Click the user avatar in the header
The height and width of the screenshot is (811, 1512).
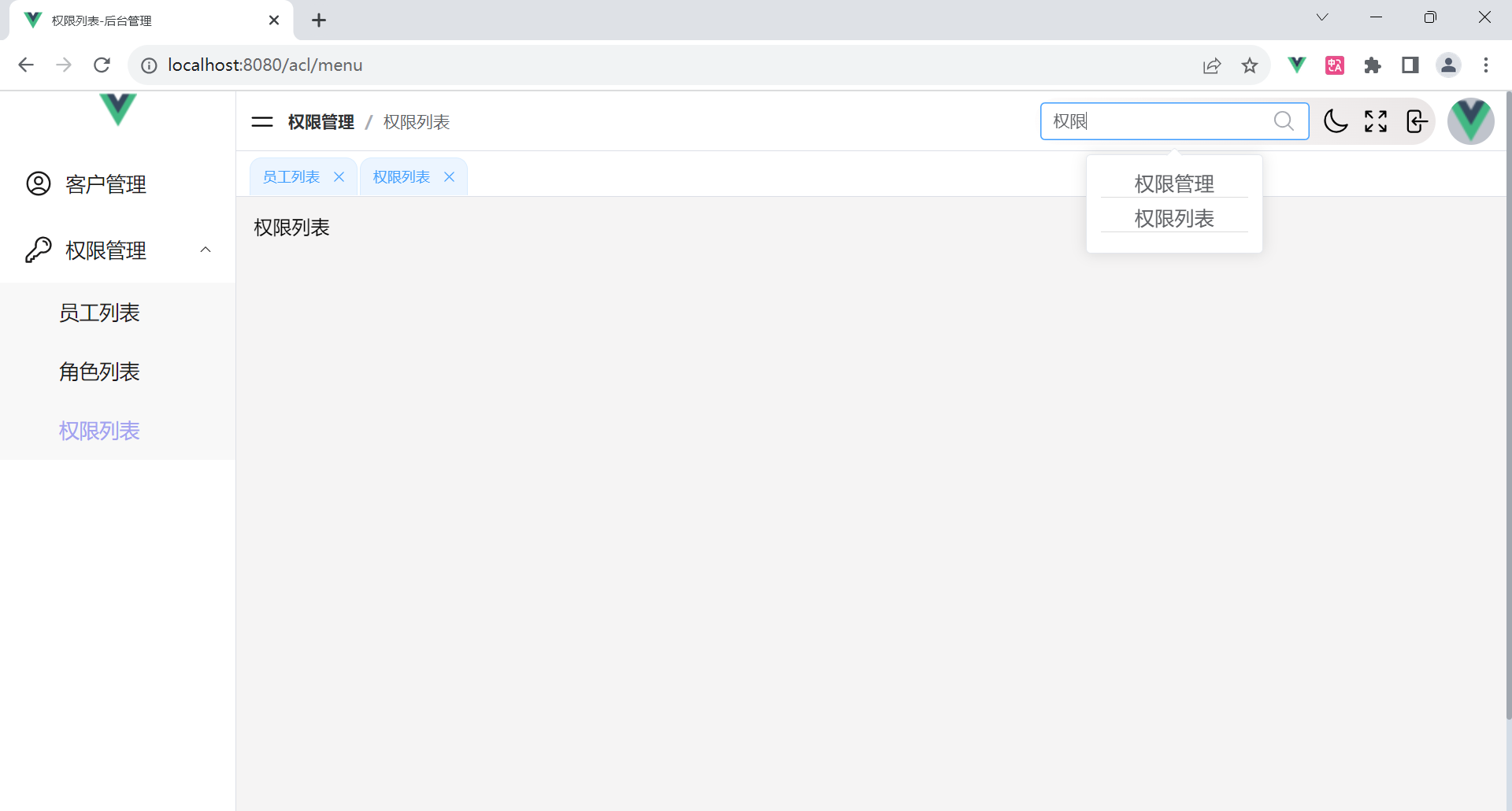[x=1470, y=121]
